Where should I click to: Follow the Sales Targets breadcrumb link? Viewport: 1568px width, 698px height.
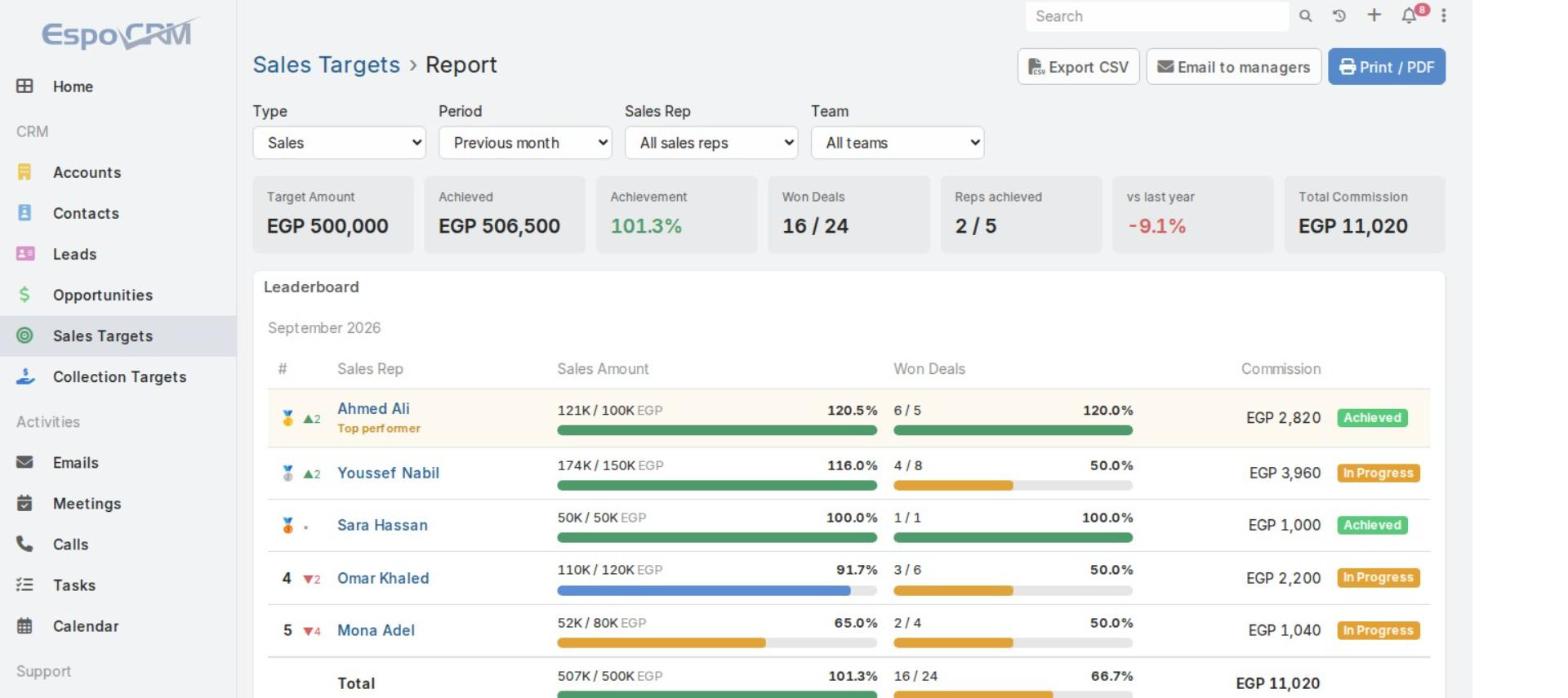(x=326, y=65)
